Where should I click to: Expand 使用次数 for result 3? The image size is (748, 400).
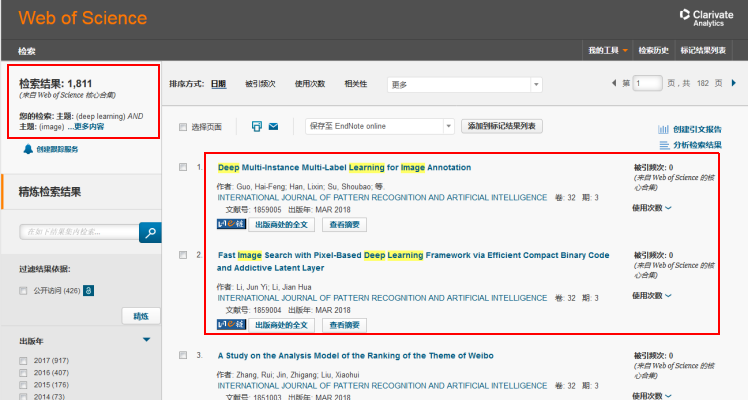click(652, 395)
